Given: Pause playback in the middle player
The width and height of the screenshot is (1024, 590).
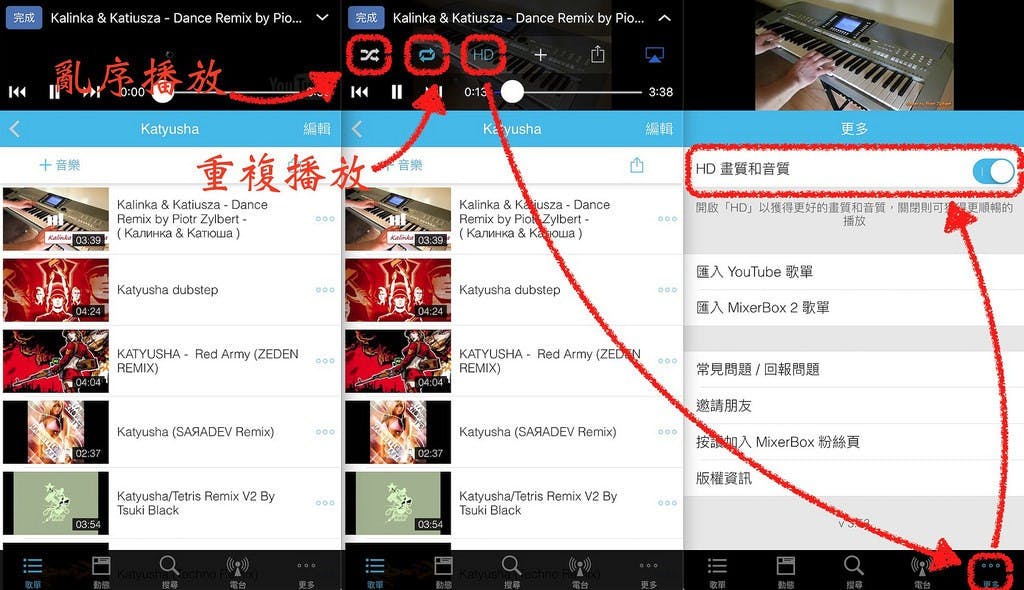Looking at the screenshot, I should (x=396, y=92).
